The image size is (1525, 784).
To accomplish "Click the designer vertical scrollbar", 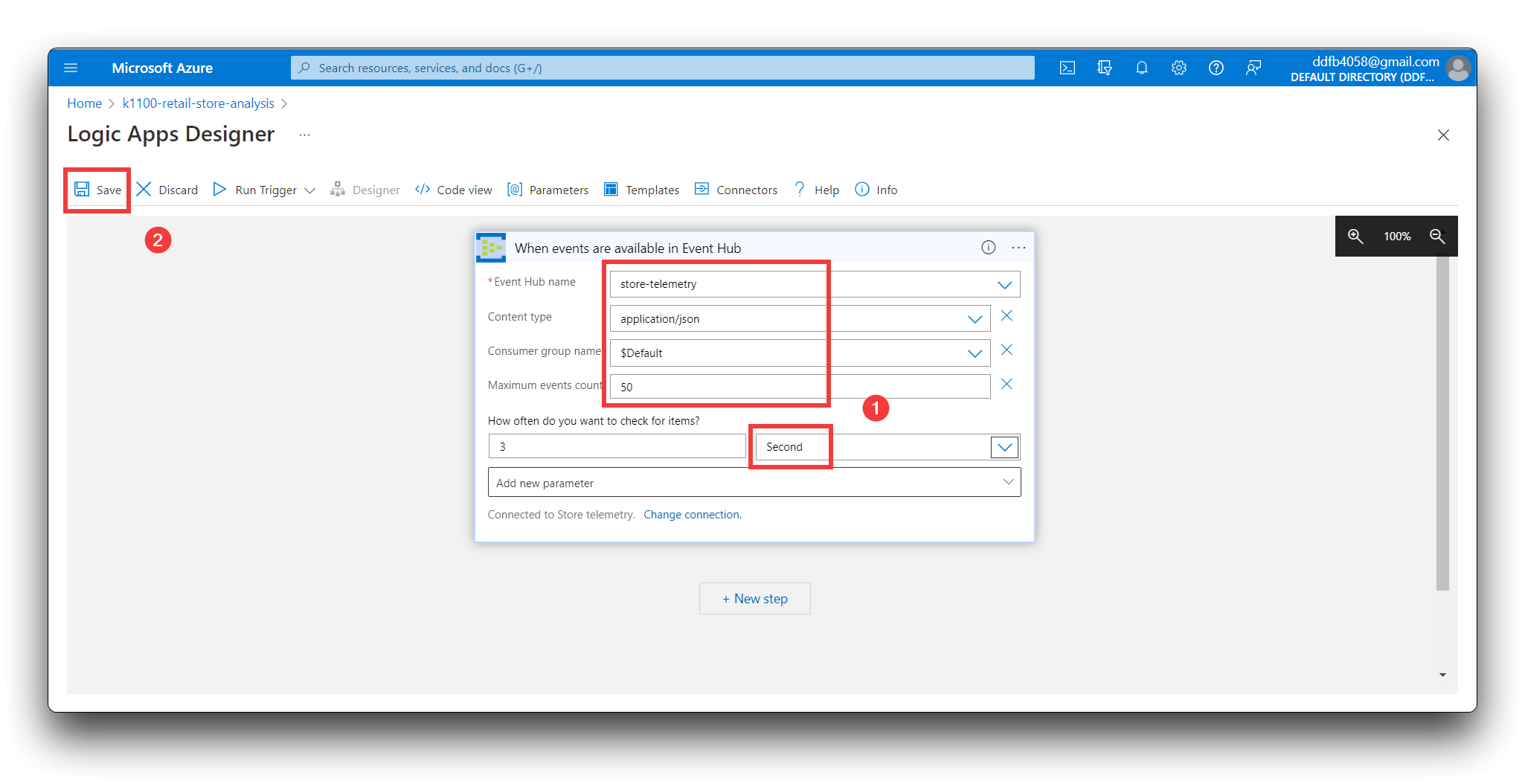I will pos(1442,422).
